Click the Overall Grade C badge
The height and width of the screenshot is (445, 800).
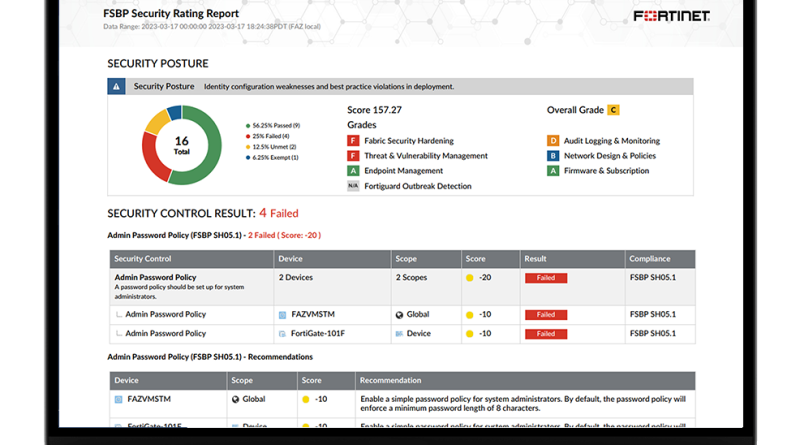click(613, 110)
